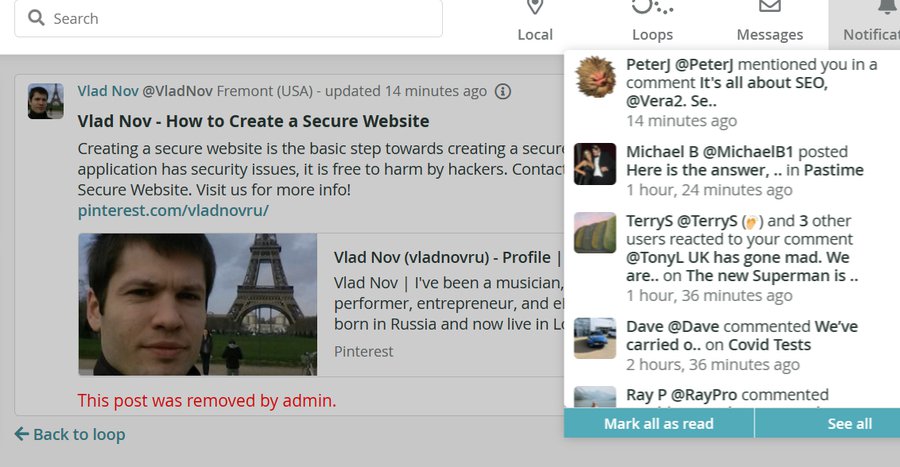Open the Loops icon in header
900x467 pixels.
click(652, 6)
